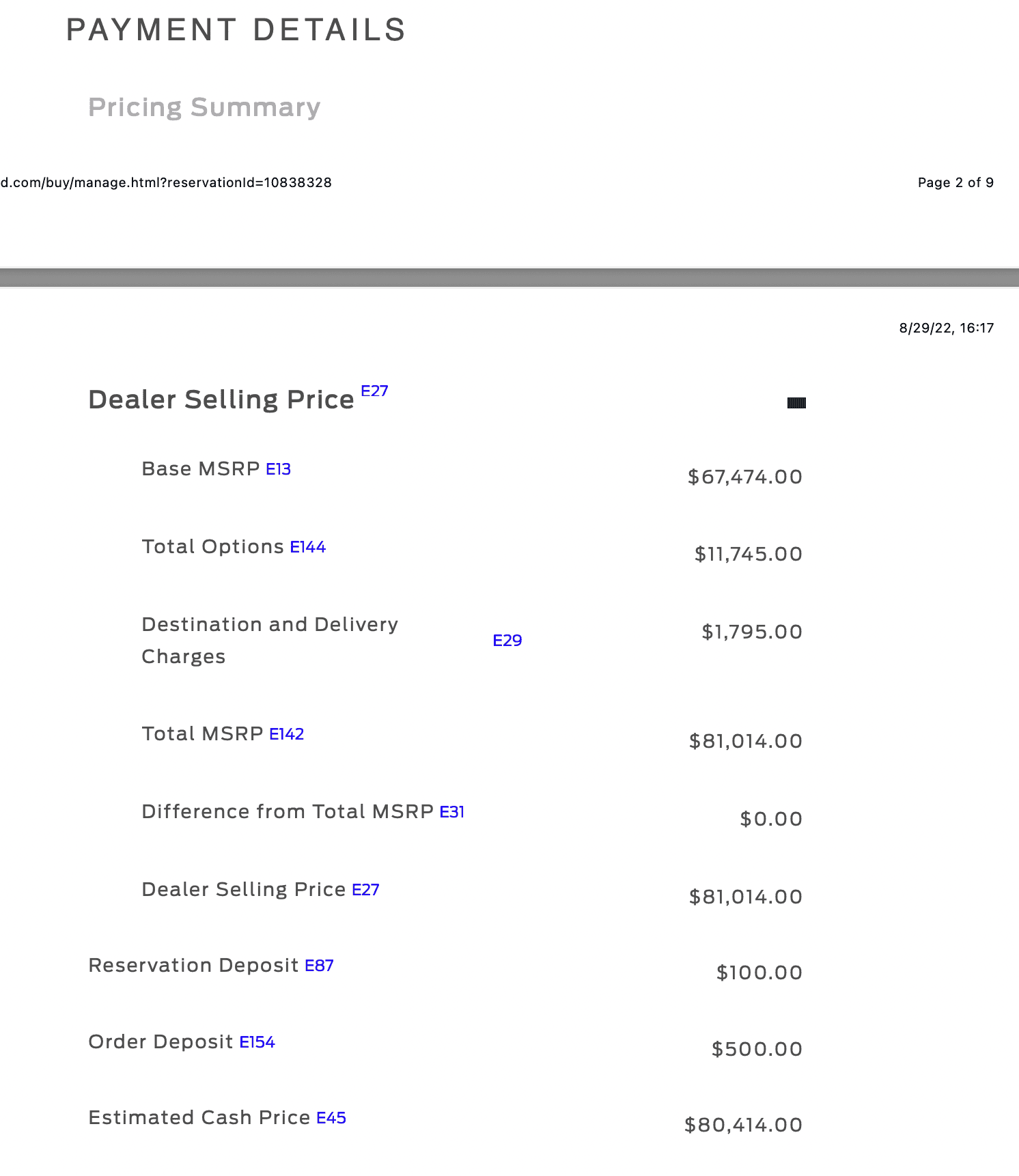Open the E144 reference for Total Options
The height and width of the screenshot is (1176, 1019).
pos(307,547)
